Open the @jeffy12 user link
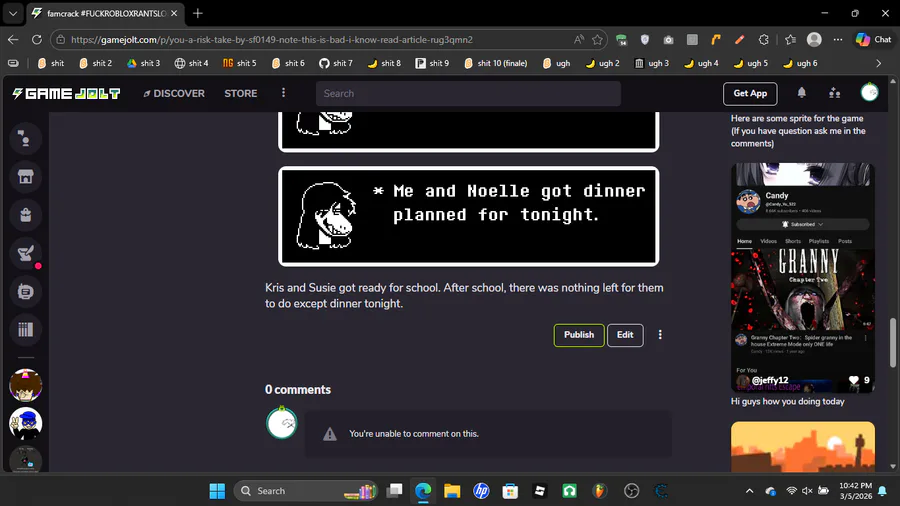Screen dimensions: 900x506 coord(770,380)
